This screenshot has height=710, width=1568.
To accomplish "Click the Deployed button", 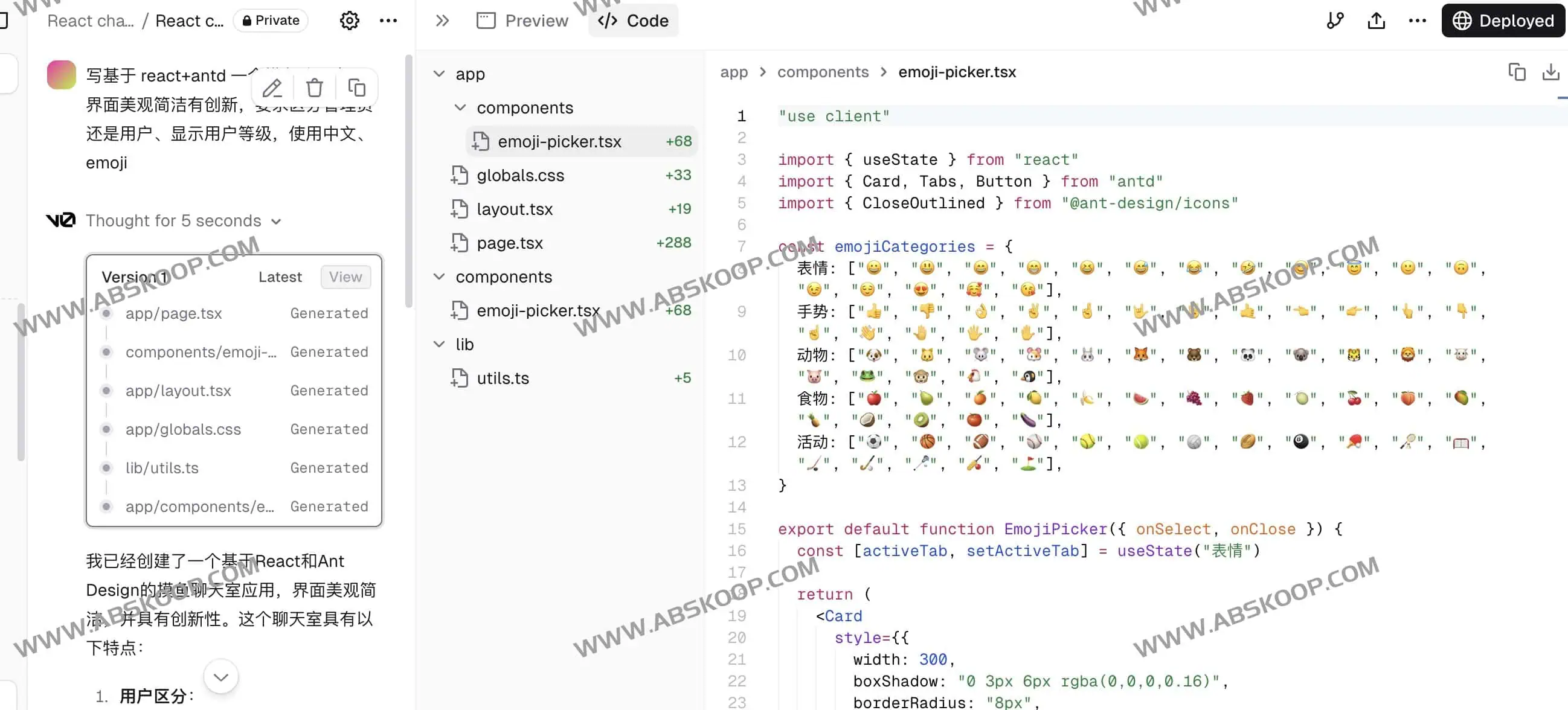I will (1502, 21).
